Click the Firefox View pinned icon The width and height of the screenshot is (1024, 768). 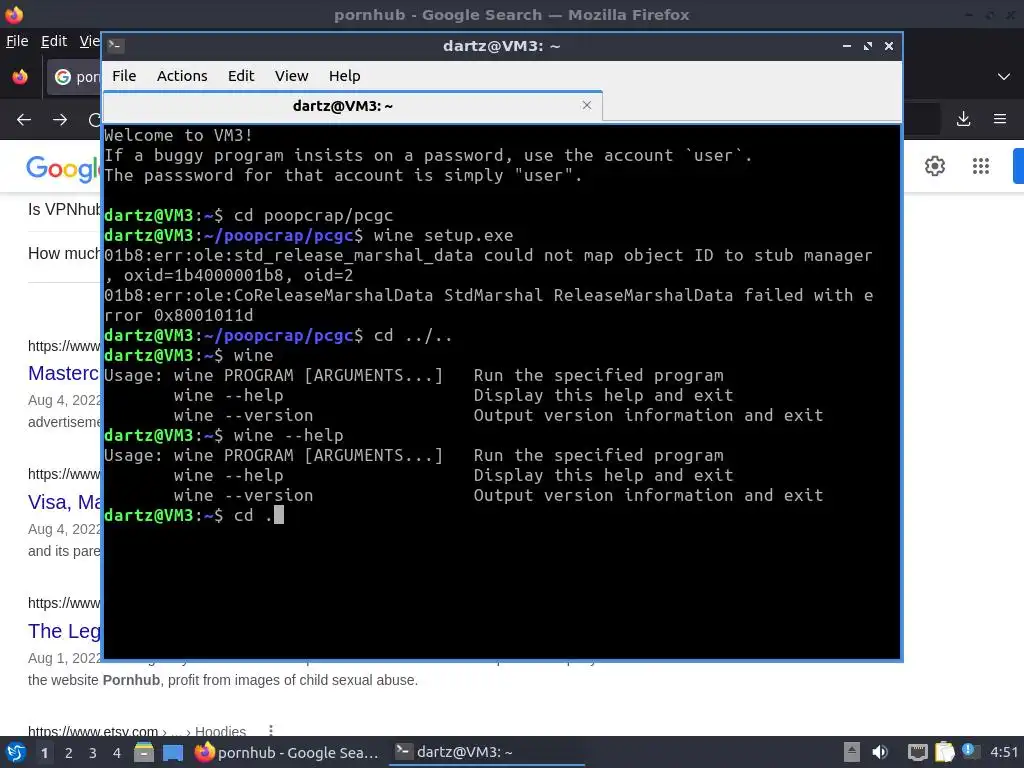click(20, 77)
